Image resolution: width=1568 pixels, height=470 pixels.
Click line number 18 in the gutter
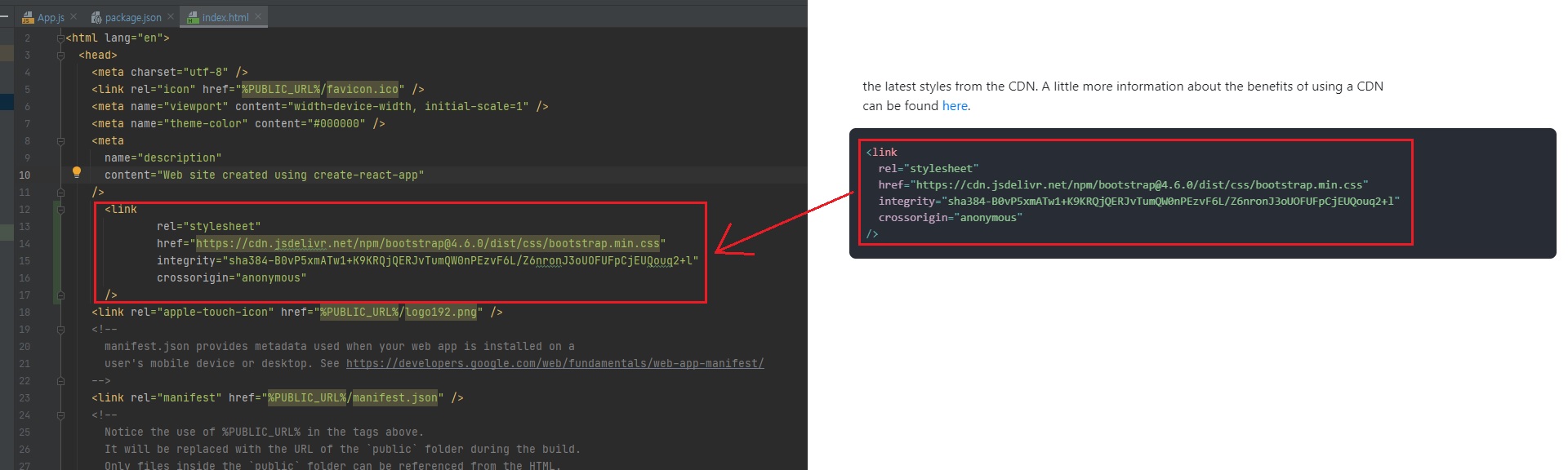pyautogui.click(x=24, y=312)
